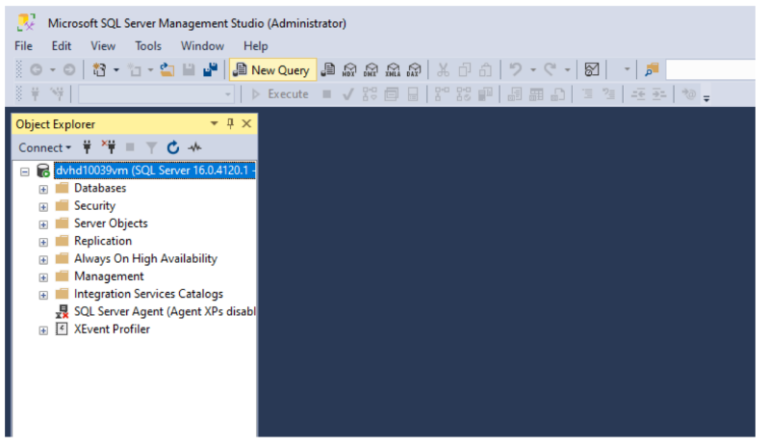Select SQL Server Agent node

[165, 311]
